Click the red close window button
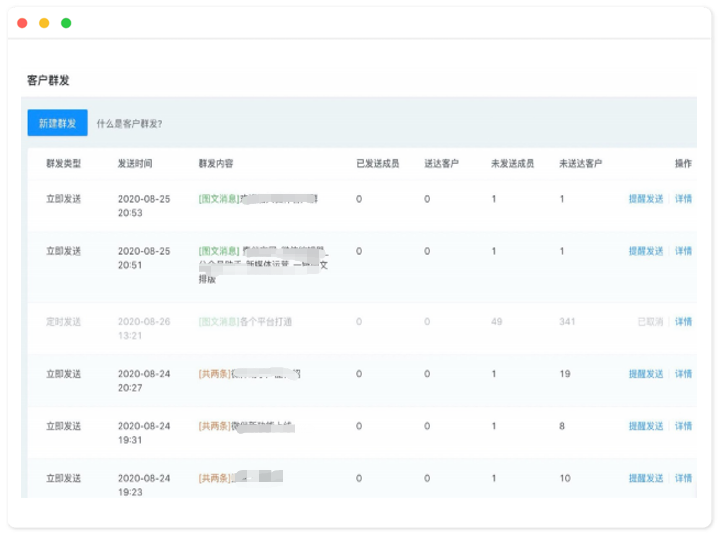Viewport: 721px width, 535px height. click(22, 22)
